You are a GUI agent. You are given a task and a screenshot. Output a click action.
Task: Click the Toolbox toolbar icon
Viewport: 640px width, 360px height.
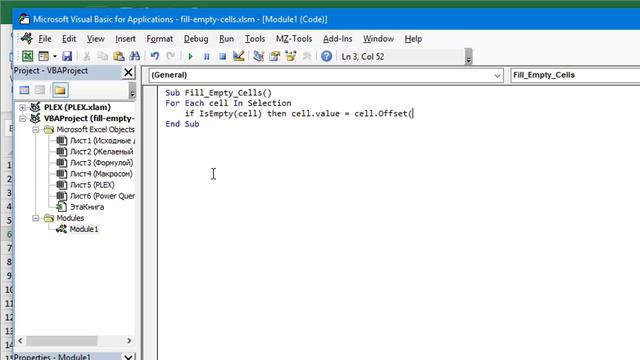tap(307, 56)
